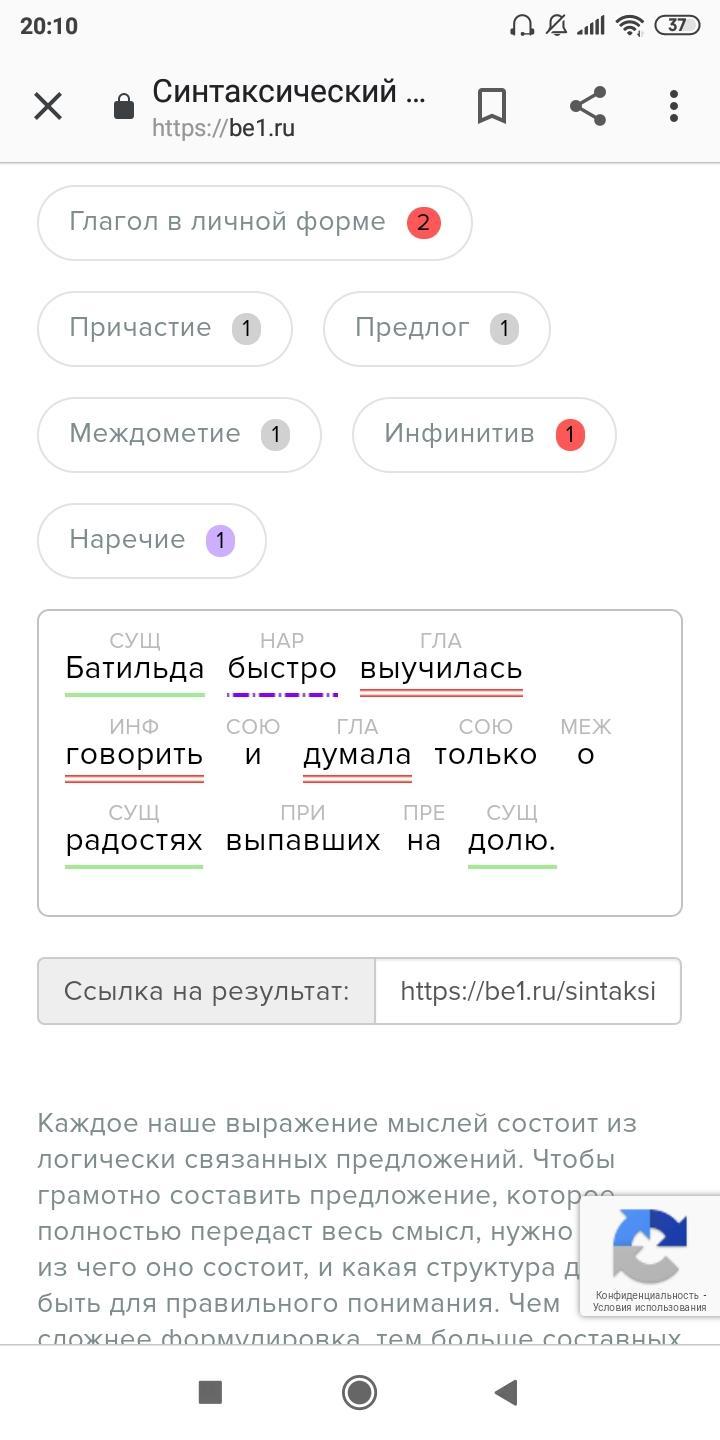Close the browser custom tab
The height and width of the screenshot is (1440, 720).
(x=48, y=106)
